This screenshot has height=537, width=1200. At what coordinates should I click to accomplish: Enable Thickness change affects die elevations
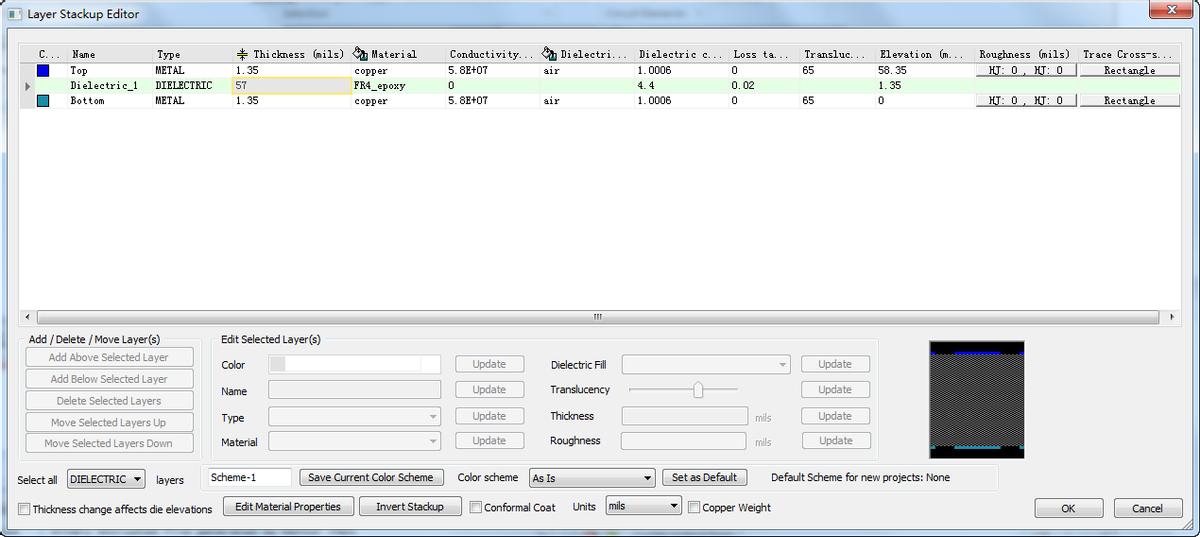click(24, 509)
